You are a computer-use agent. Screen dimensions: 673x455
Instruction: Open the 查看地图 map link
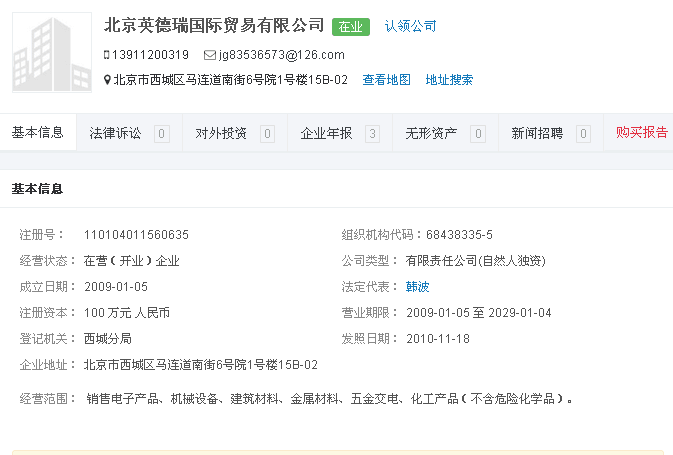[x=386, y=80]
